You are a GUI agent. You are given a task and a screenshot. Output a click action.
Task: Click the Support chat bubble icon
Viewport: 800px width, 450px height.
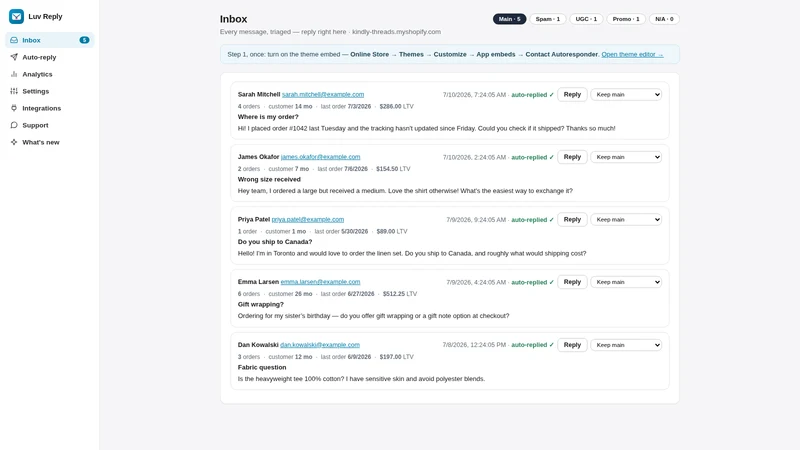(x=14, y=125)
